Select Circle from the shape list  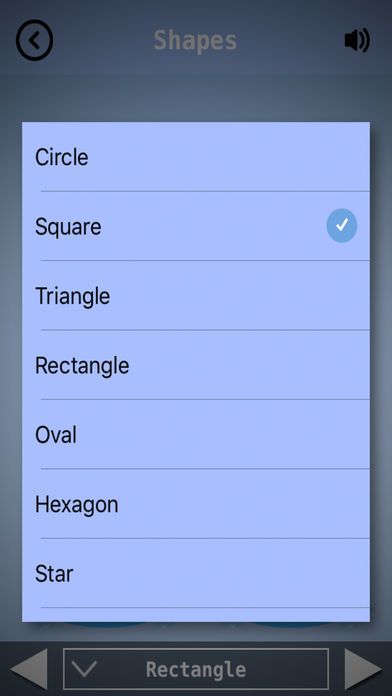coord(196,157)
